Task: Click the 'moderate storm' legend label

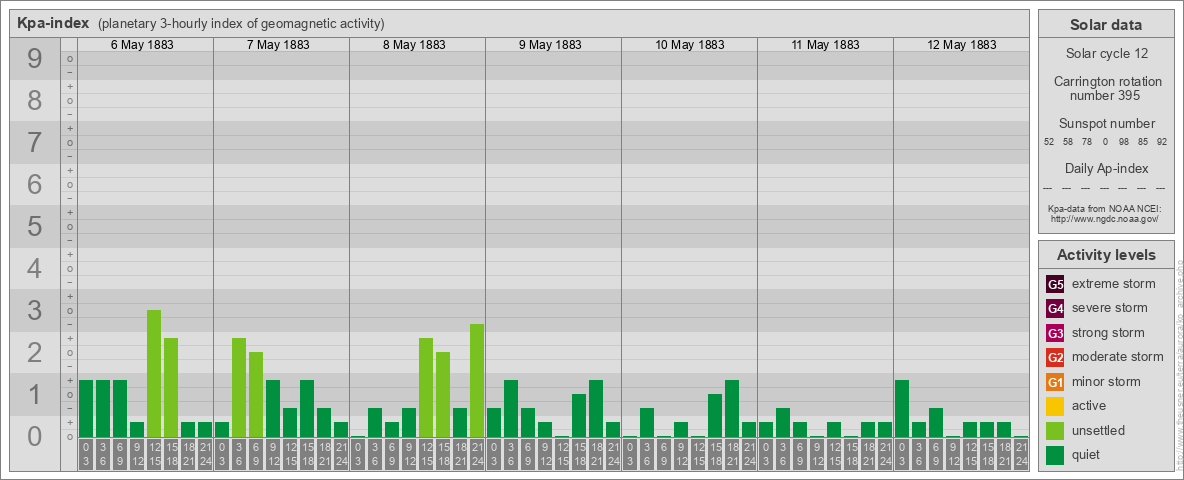Action: click(1118, 356)
